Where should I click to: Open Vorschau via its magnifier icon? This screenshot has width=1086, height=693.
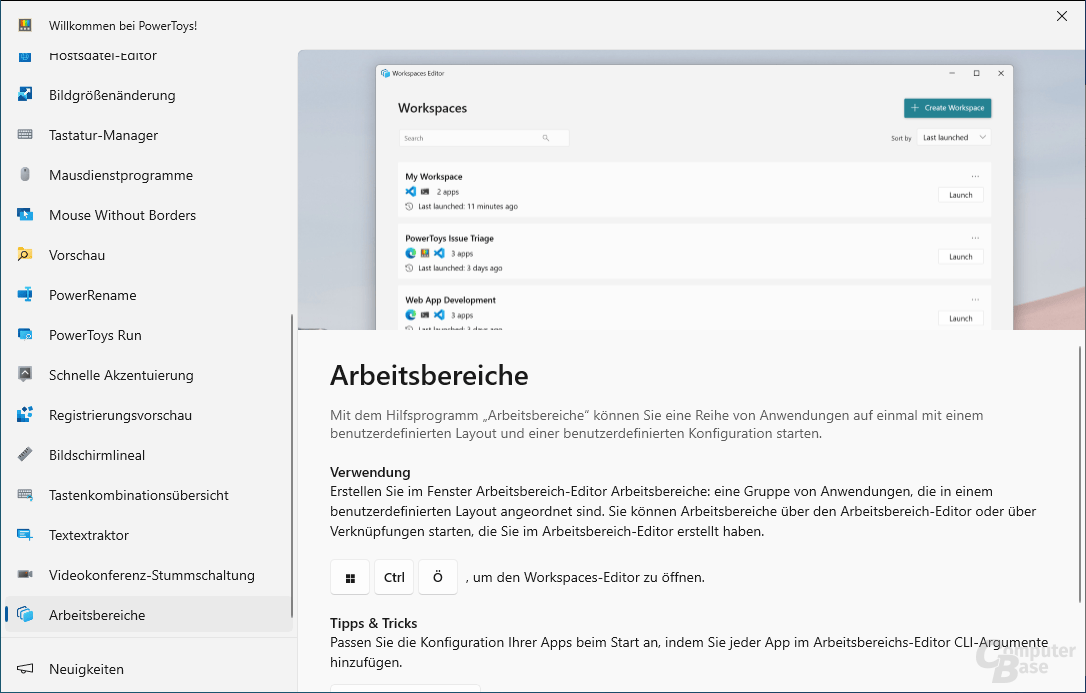pos(28,255)
